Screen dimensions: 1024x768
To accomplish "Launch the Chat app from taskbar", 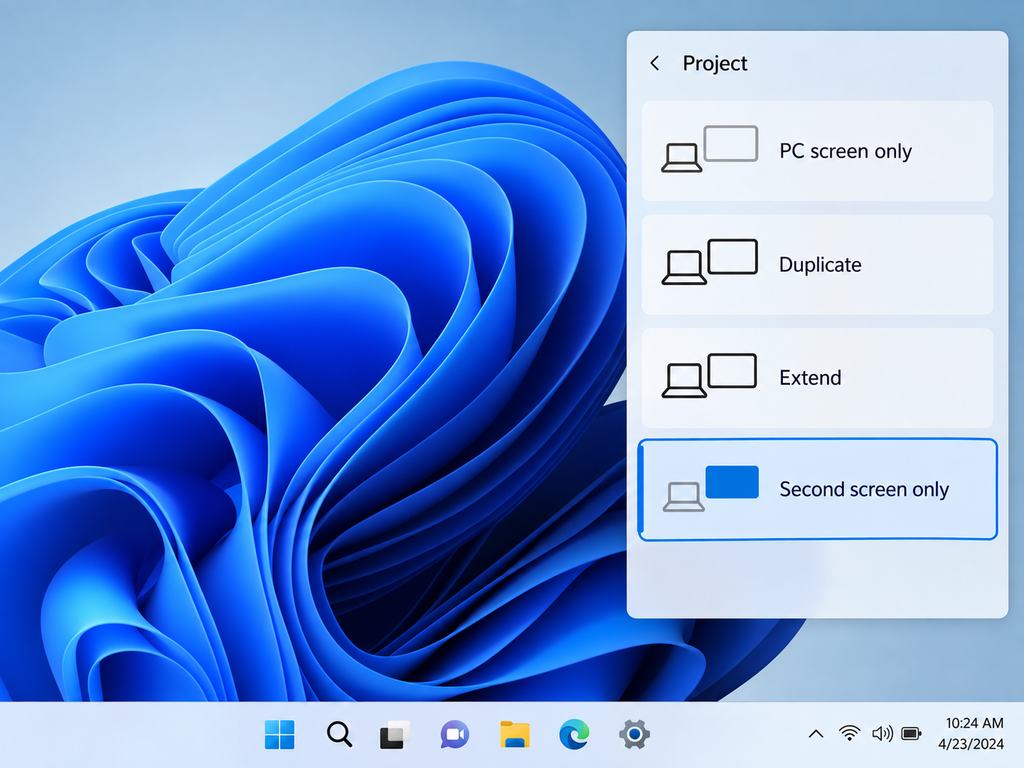I will click(455, 735).
